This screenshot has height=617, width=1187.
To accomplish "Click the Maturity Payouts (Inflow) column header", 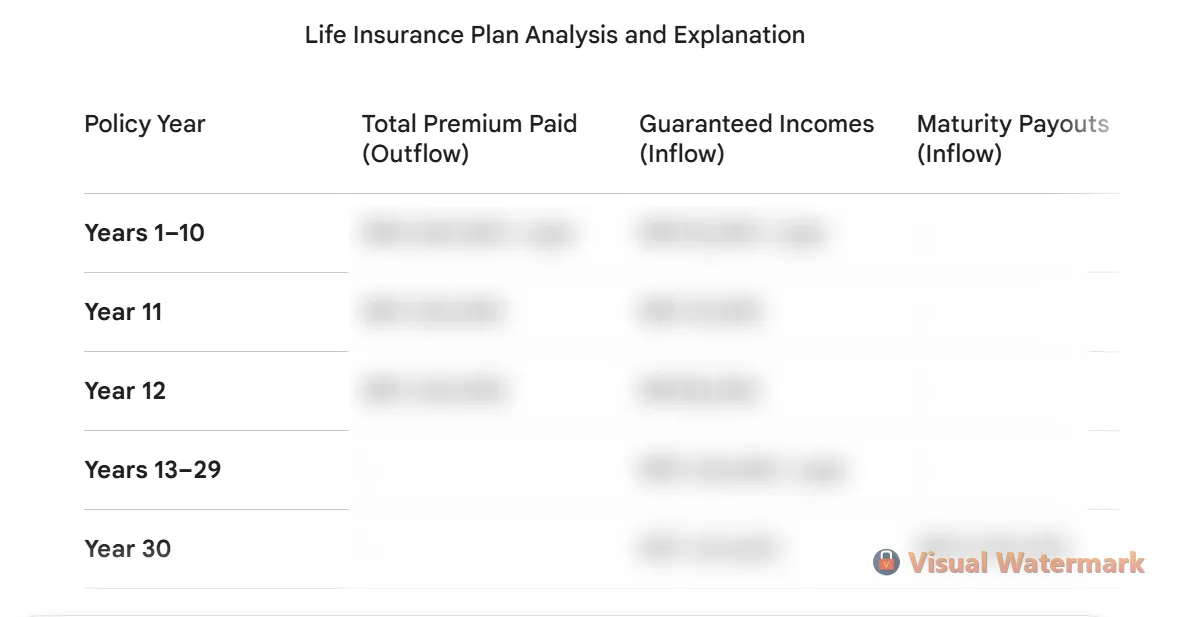I will point(1012,138).
